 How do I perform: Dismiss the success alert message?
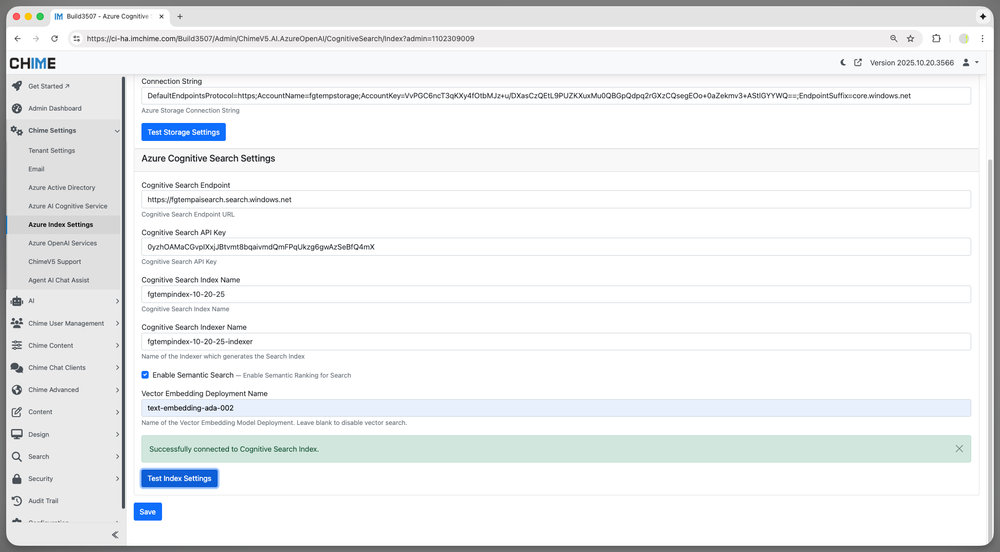[959, 449]
